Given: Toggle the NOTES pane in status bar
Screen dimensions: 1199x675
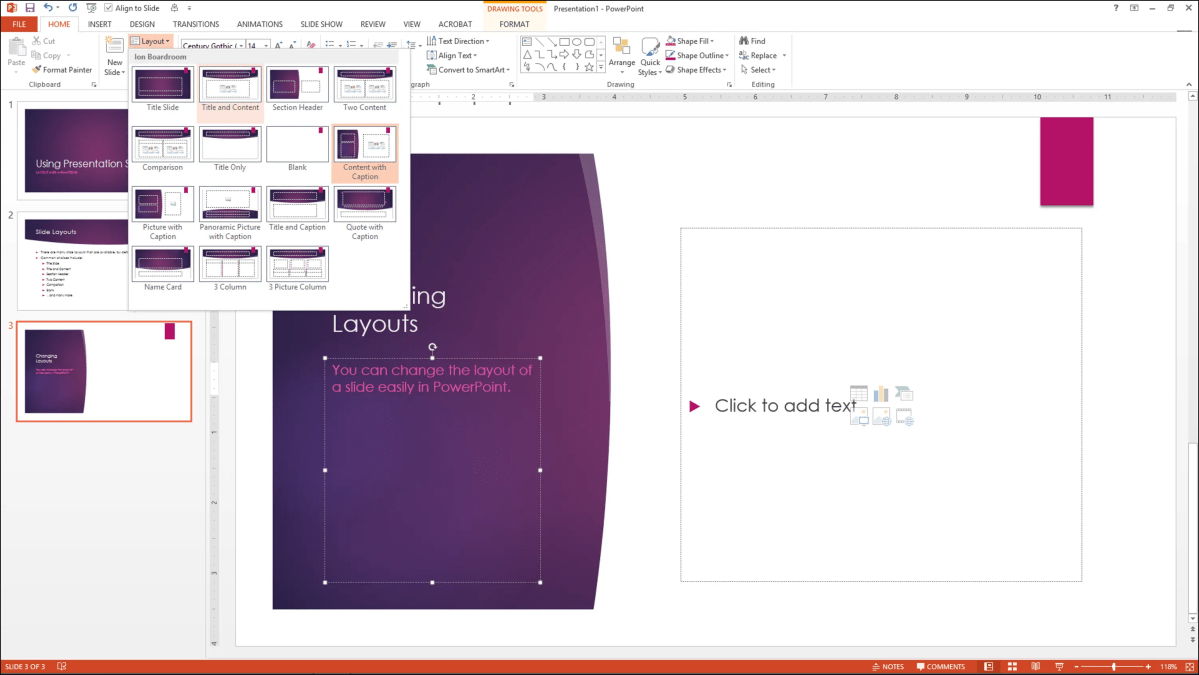Looking at the screenshot, I should [888, 667].
